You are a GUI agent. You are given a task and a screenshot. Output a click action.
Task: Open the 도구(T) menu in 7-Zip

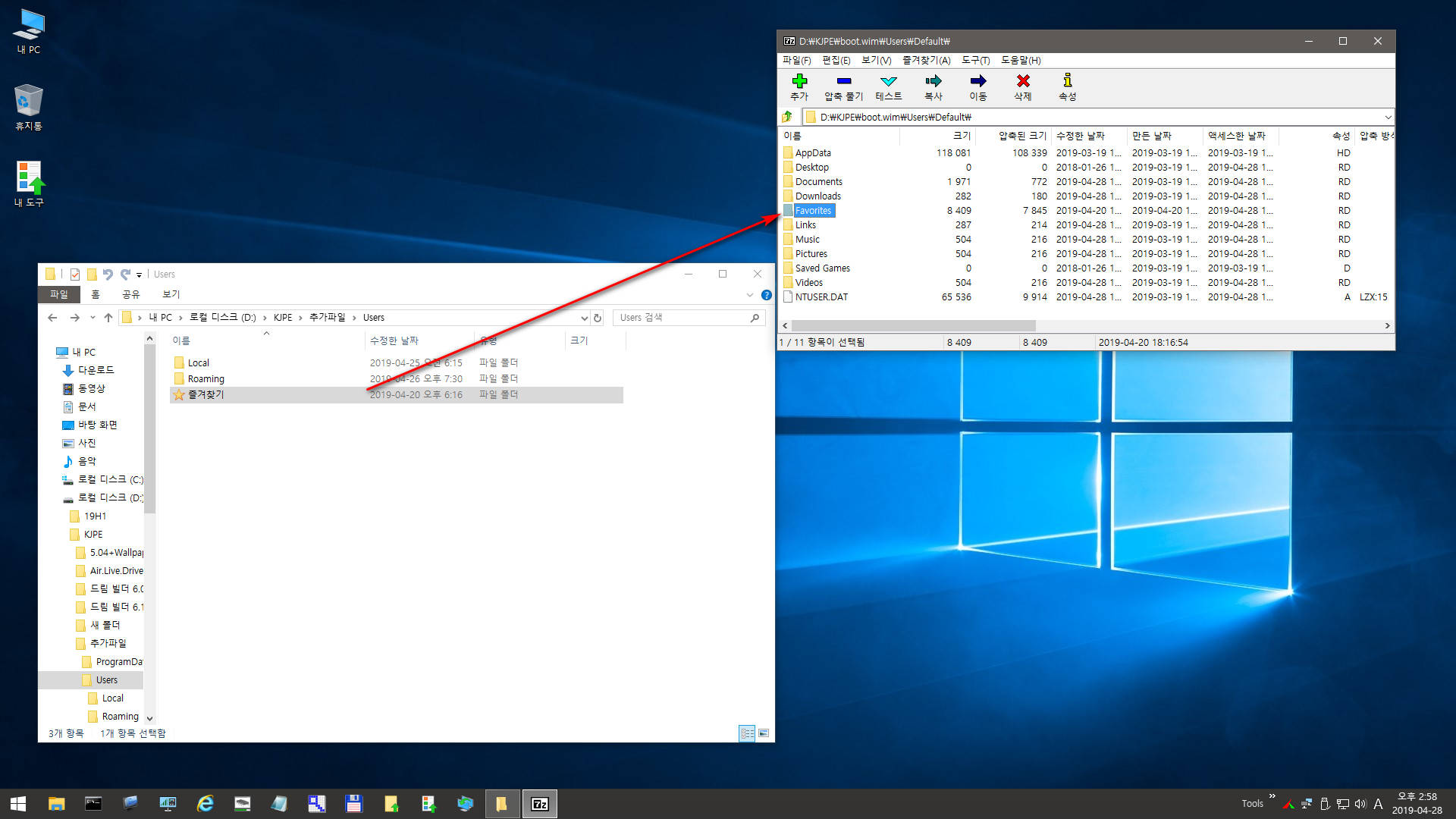(x=975, y=60)
